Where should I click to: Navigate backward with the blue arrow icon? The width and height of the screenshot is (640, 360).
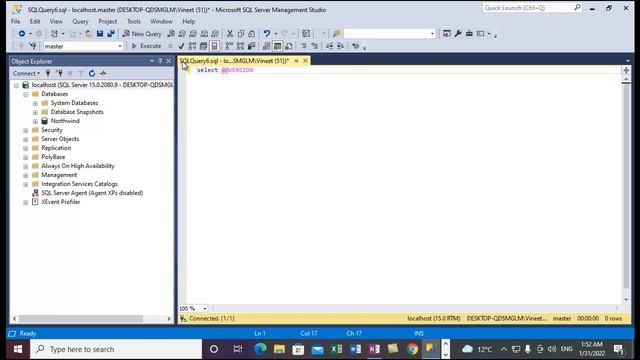(x=22, y=33)
